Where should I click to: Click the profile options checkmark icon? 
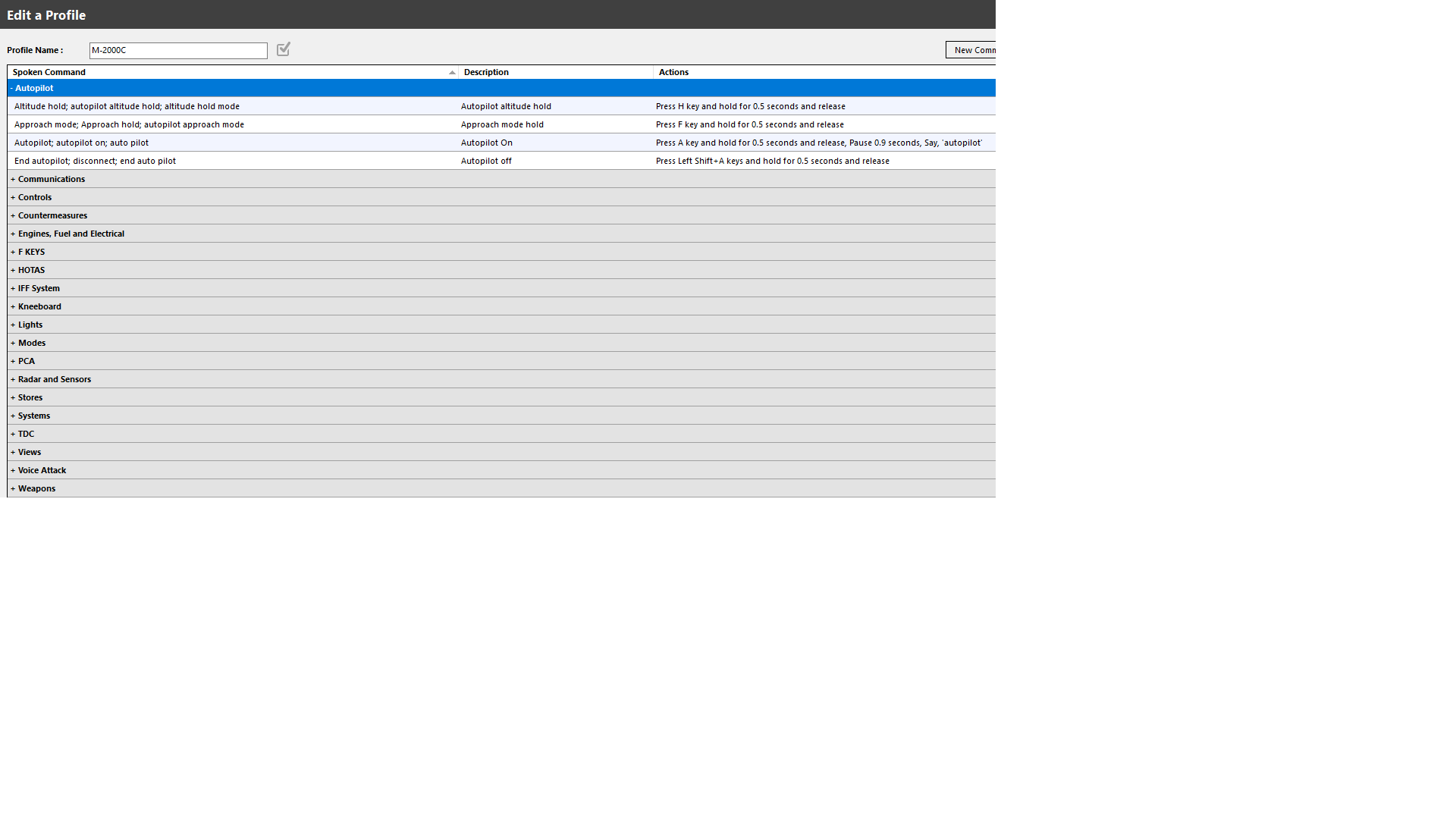[x=284, y=49]
